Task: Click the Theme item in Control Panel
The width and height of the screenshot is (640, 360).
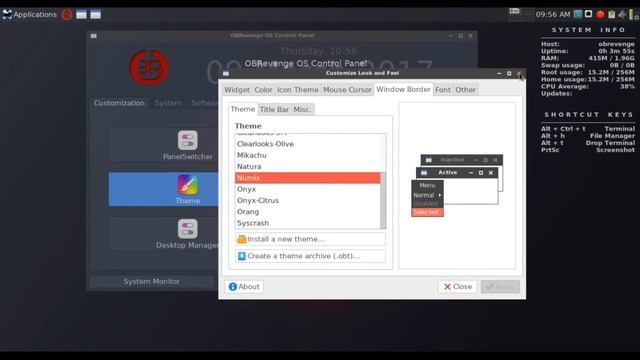Action: tap(187, 189)
